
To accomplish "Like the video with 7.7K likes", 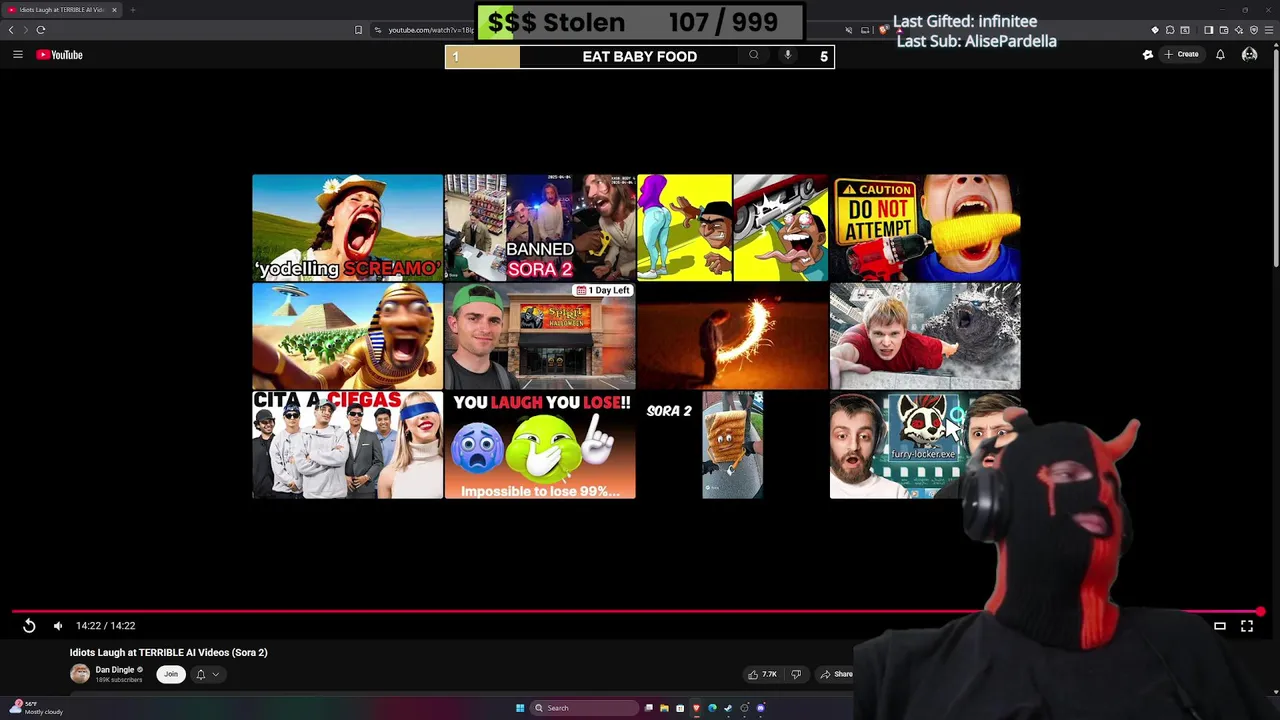I will (762, 674).
